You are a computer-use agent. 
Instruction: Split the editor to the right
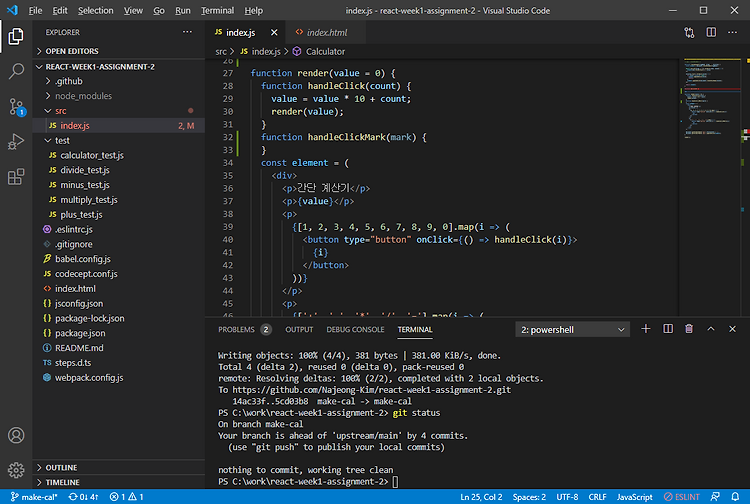coord(712,33)
